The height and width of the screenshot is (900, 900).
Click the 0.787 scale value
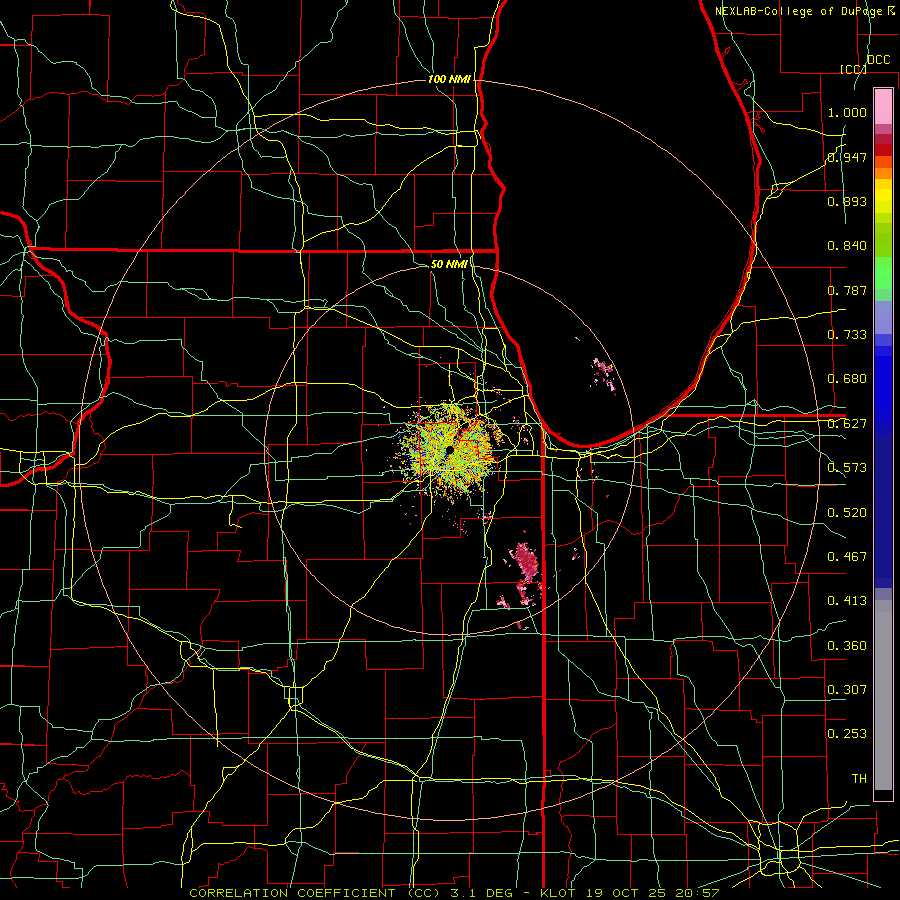(x=847, y=290)
